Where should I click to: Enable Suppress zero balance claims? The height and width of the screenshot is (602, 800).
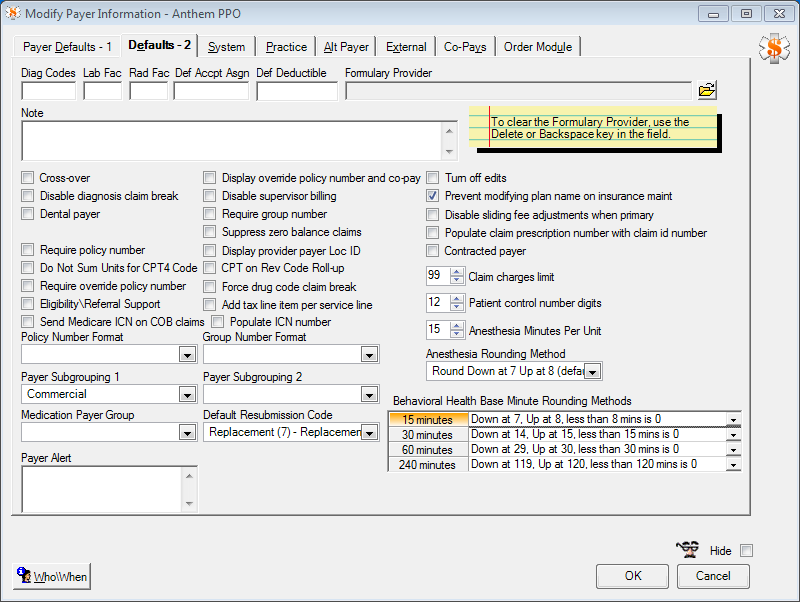tap(209, 232)
